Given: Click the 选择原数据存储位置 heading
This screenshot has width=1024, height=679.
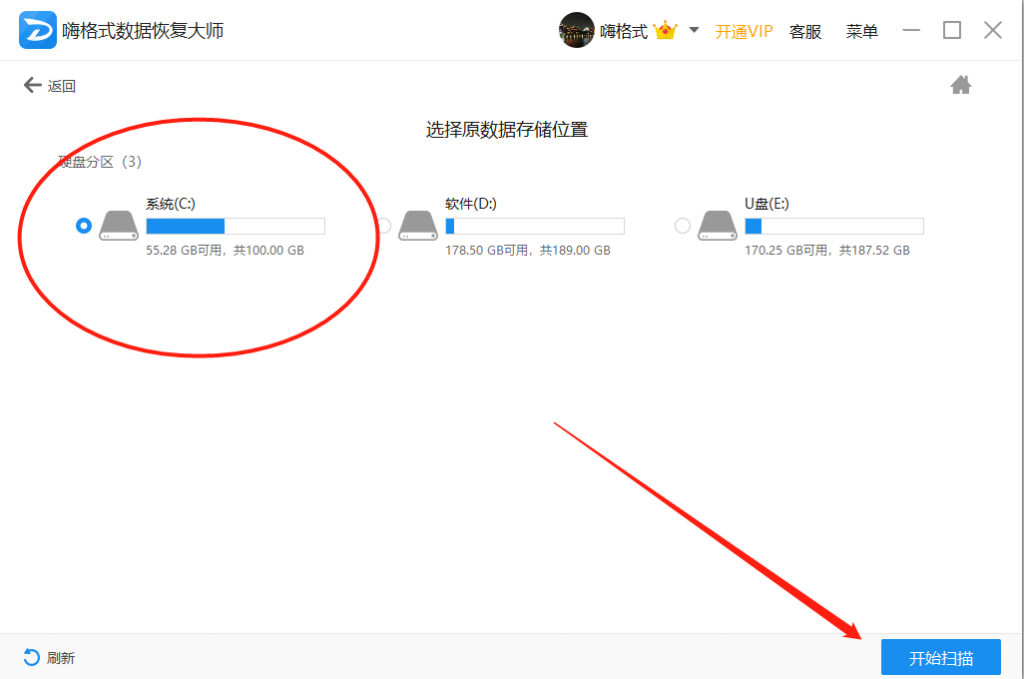Looking at the screenshot, I should pyautogui.click(x=507, y=129).
